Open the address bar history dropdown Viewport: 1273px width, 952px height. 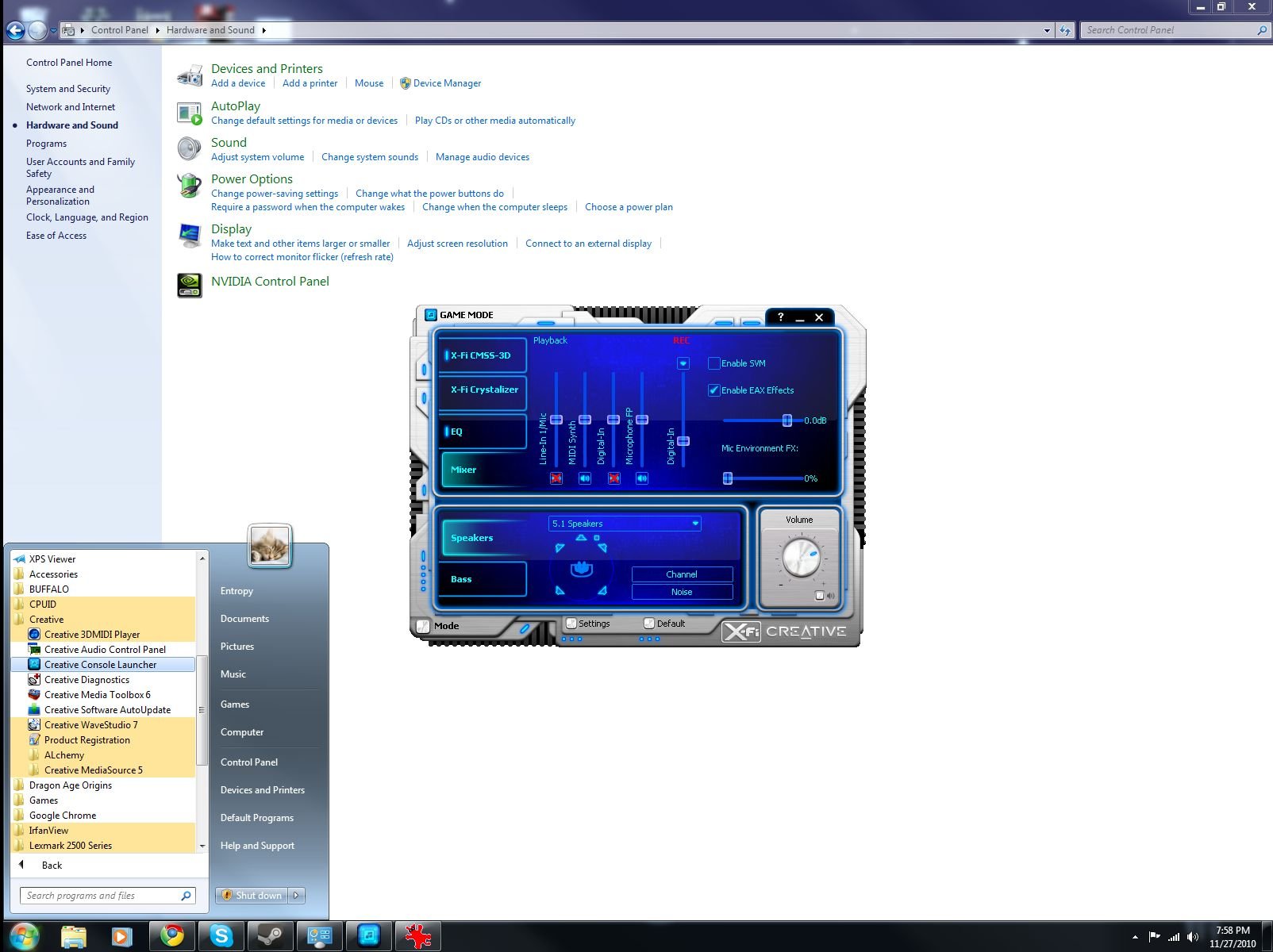[1048, 30]
